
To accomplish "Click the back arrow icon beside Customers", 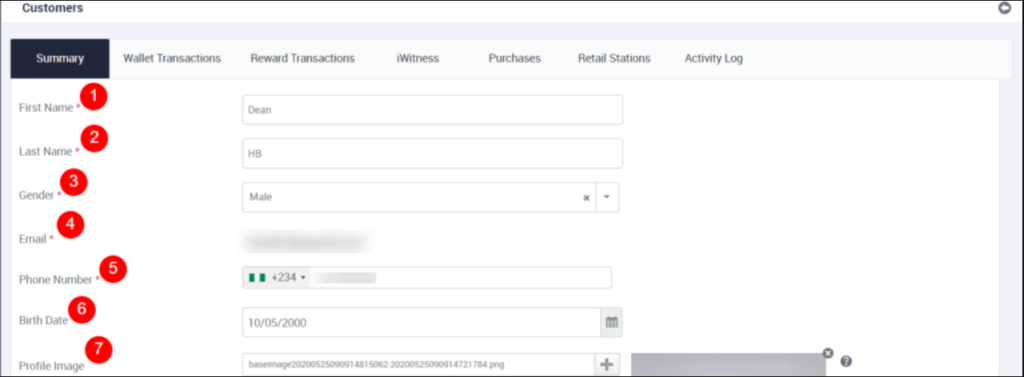I will [x=1004, y=8].
